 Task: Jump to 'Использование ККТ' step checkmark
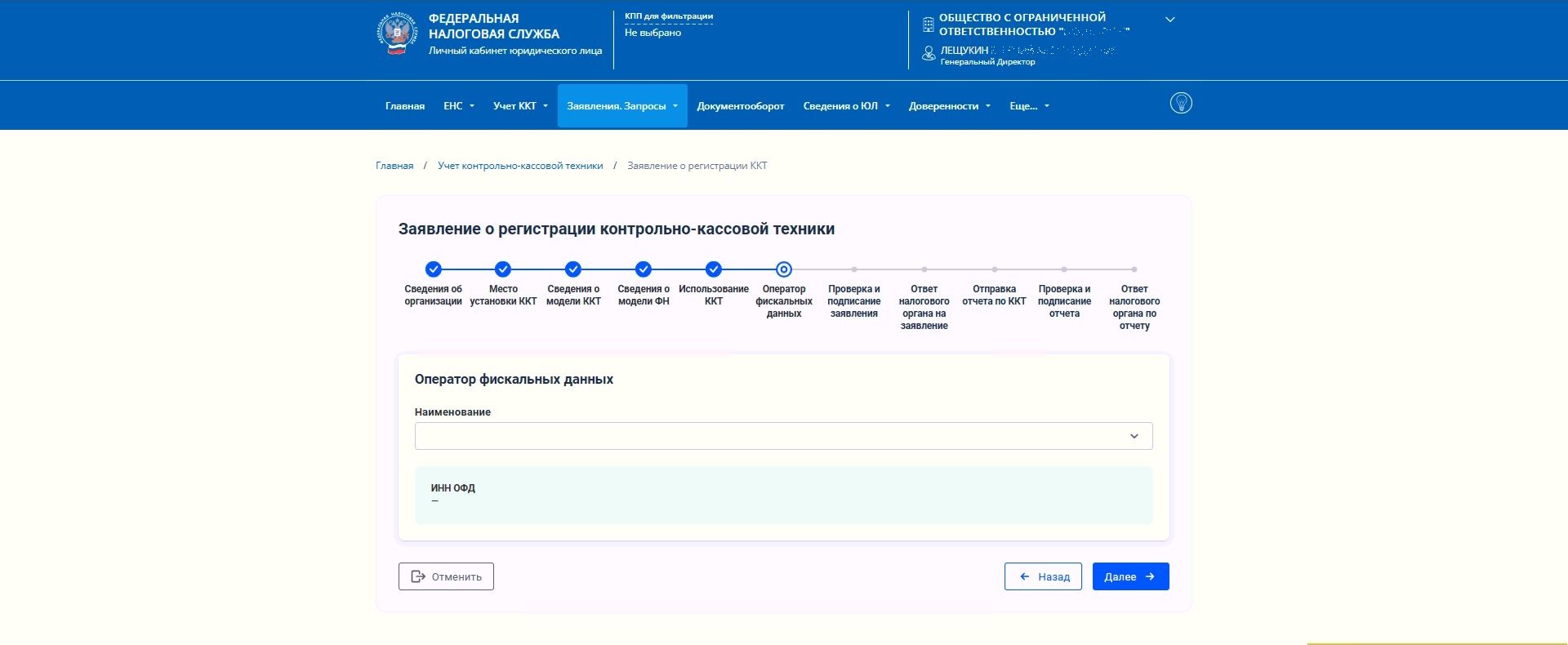point(714,269)
